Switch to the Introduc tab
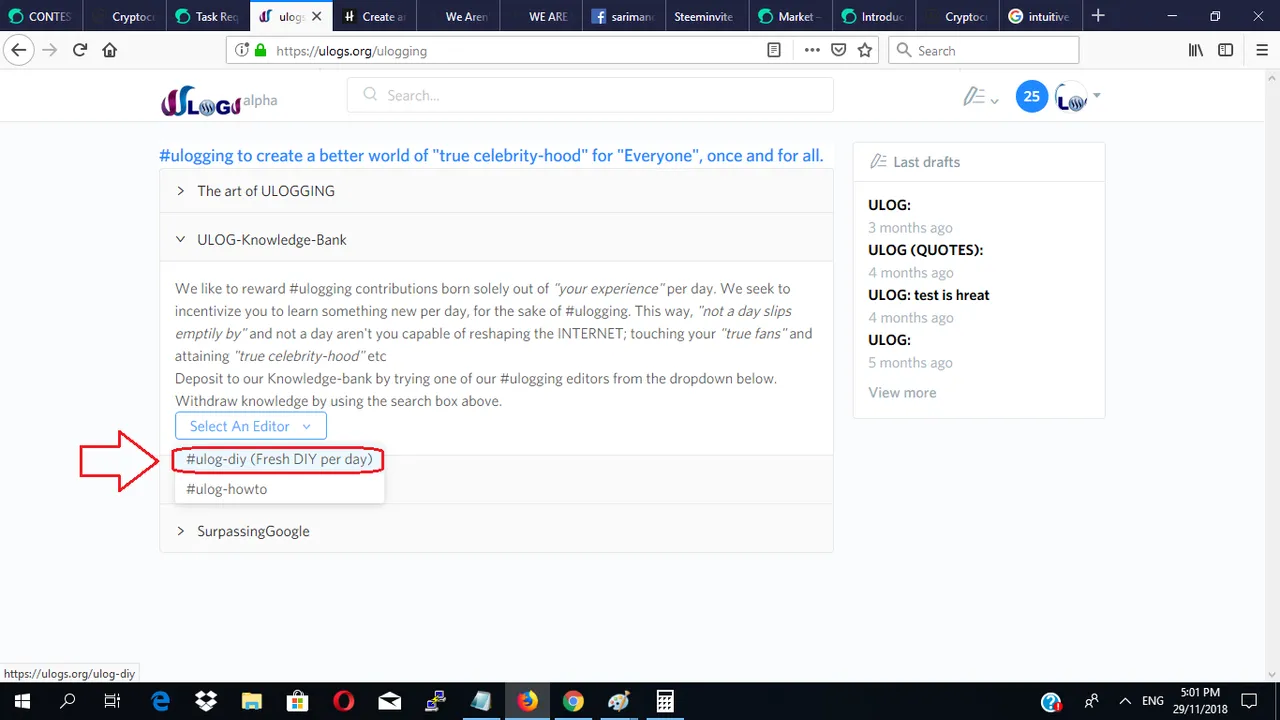 click(x=873, y=16)
